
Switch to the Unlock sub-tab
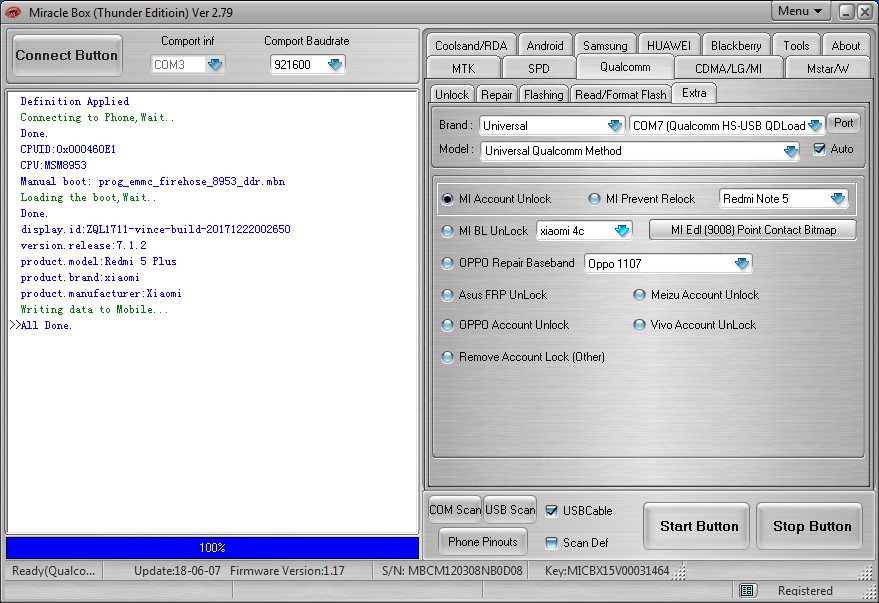452,95
